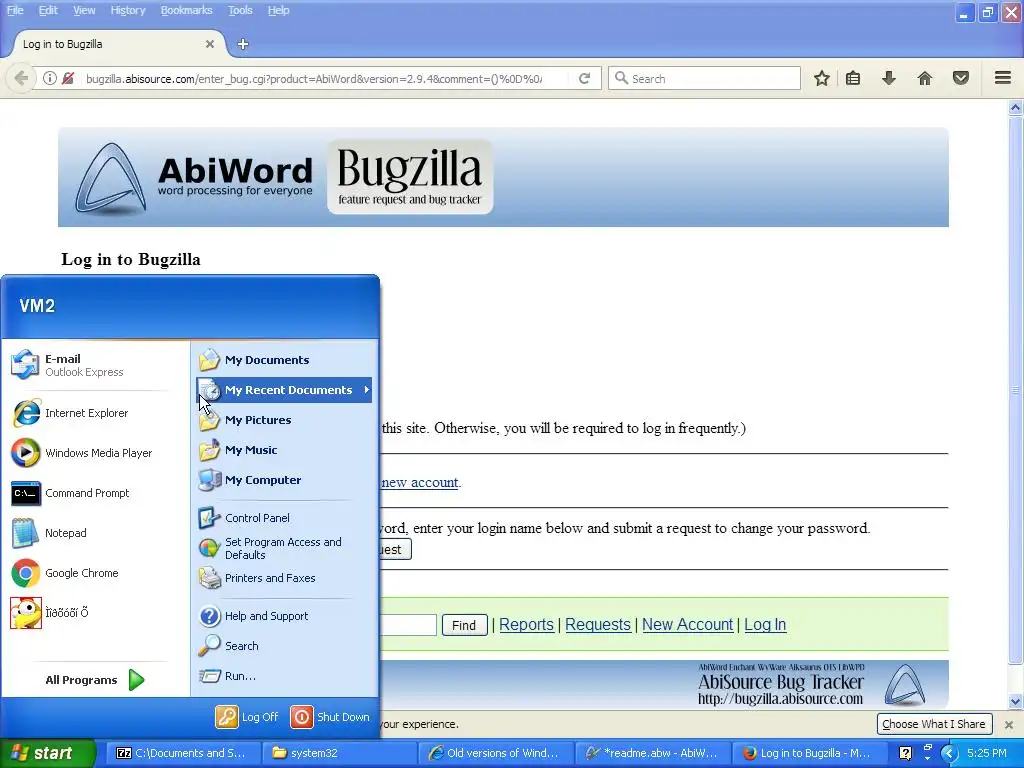1024x768 pixels.
Task: Open My Pictures folder
Action: pyautogui.click(x=284, y=420)
